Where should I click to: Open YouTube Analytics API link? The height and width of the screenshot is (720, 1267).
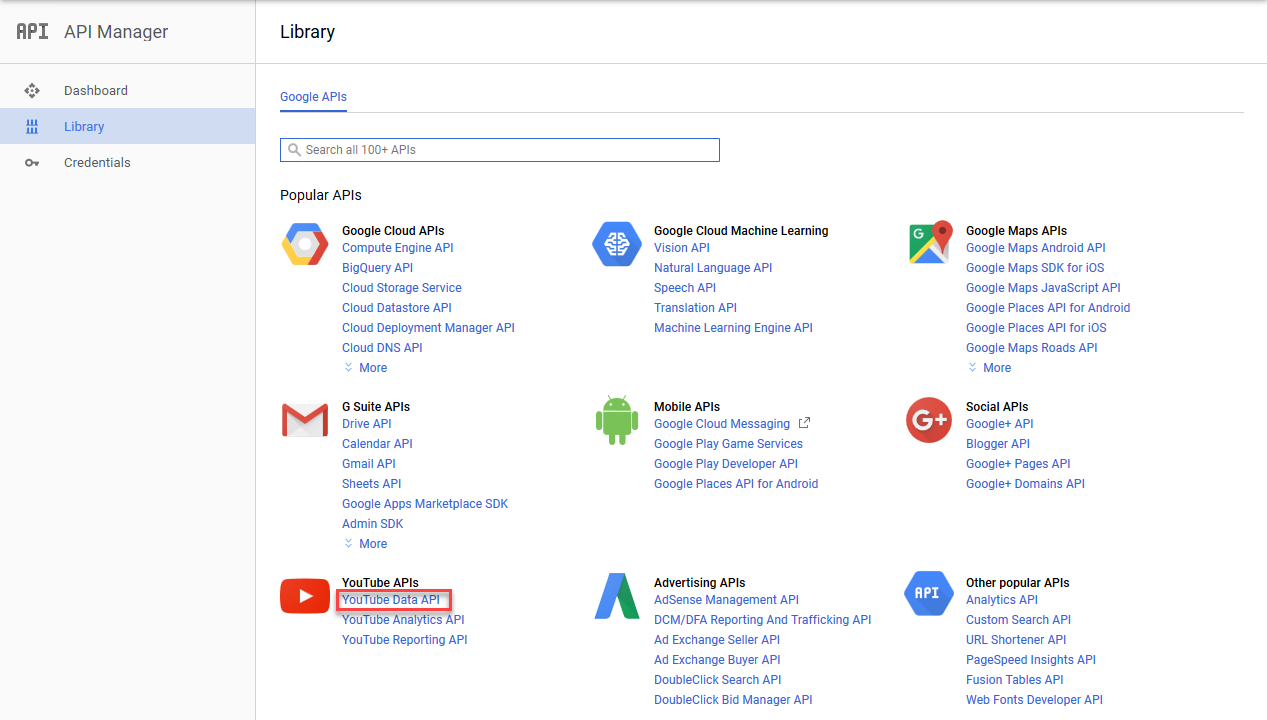coord(403,620)
